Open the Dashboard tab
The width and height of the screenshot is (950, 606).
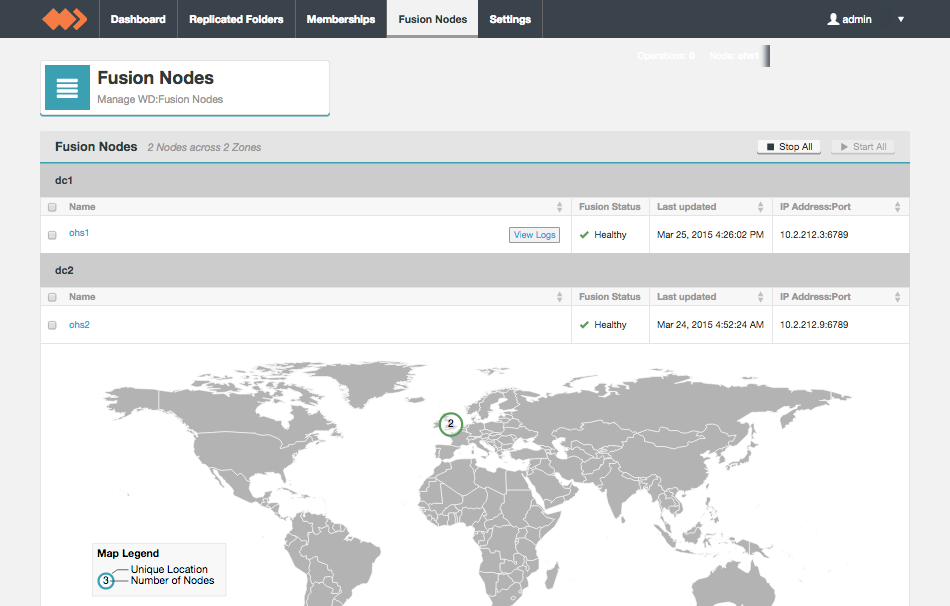click(x=138, y=19)
